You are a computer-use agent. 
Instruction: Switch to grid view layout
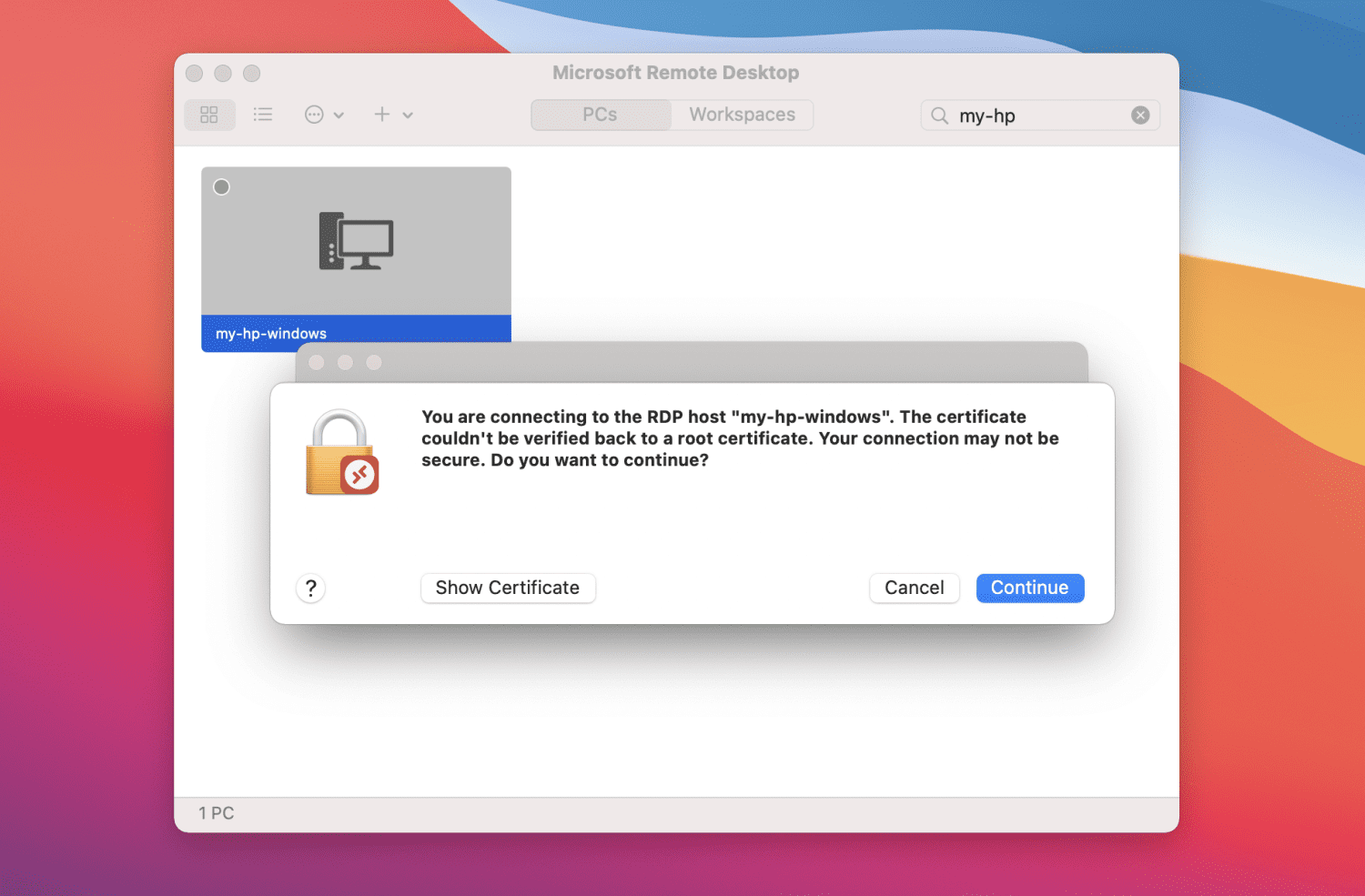pos(209,115)
